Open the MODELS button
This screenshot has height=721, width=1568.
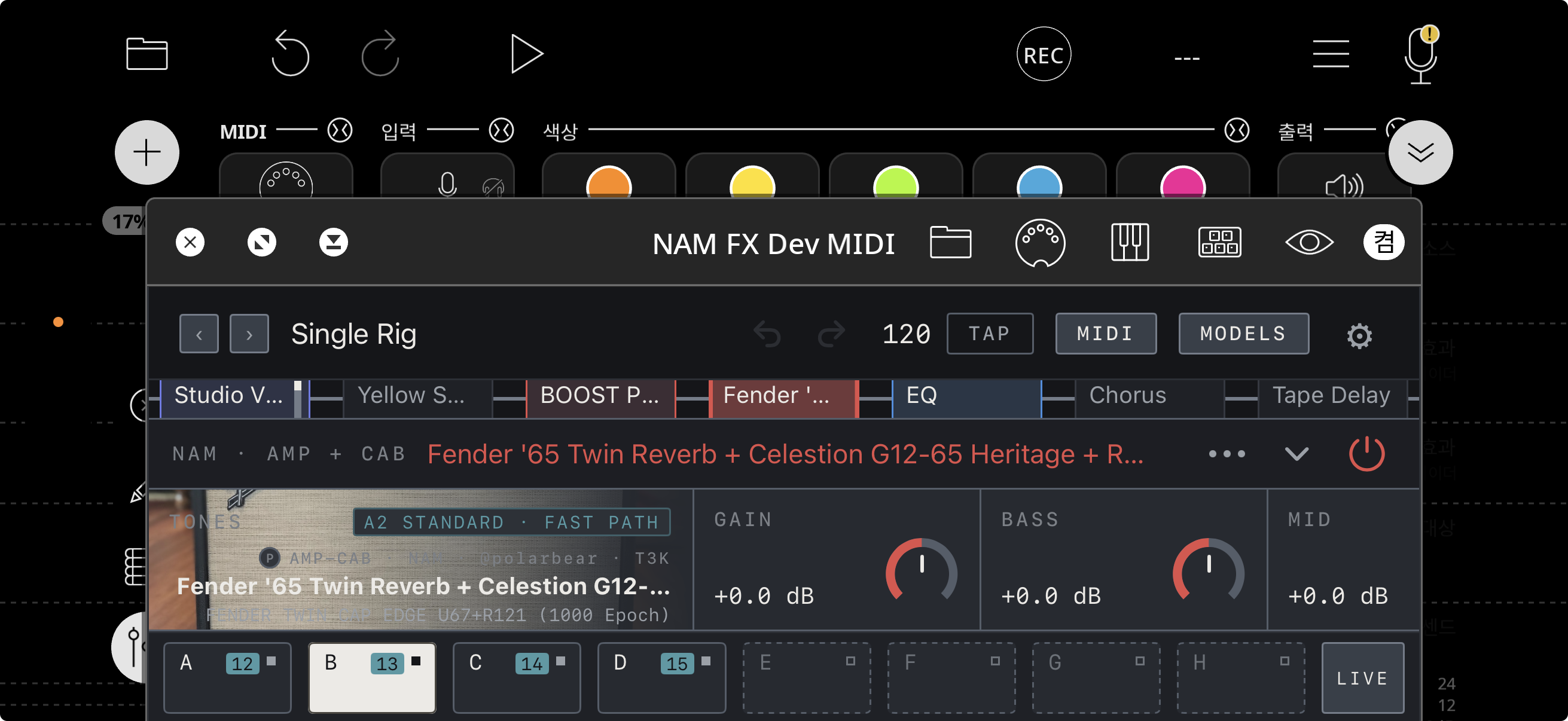pyautogui.click(x=1243, y=334)
